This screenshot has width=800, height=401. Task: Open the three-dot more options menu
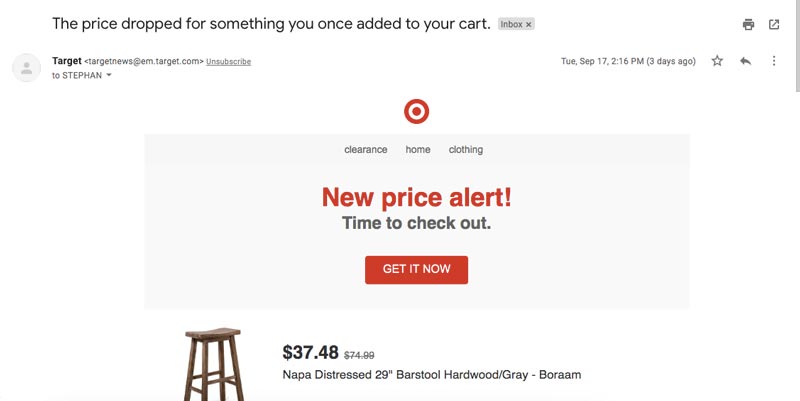(774, 61)
